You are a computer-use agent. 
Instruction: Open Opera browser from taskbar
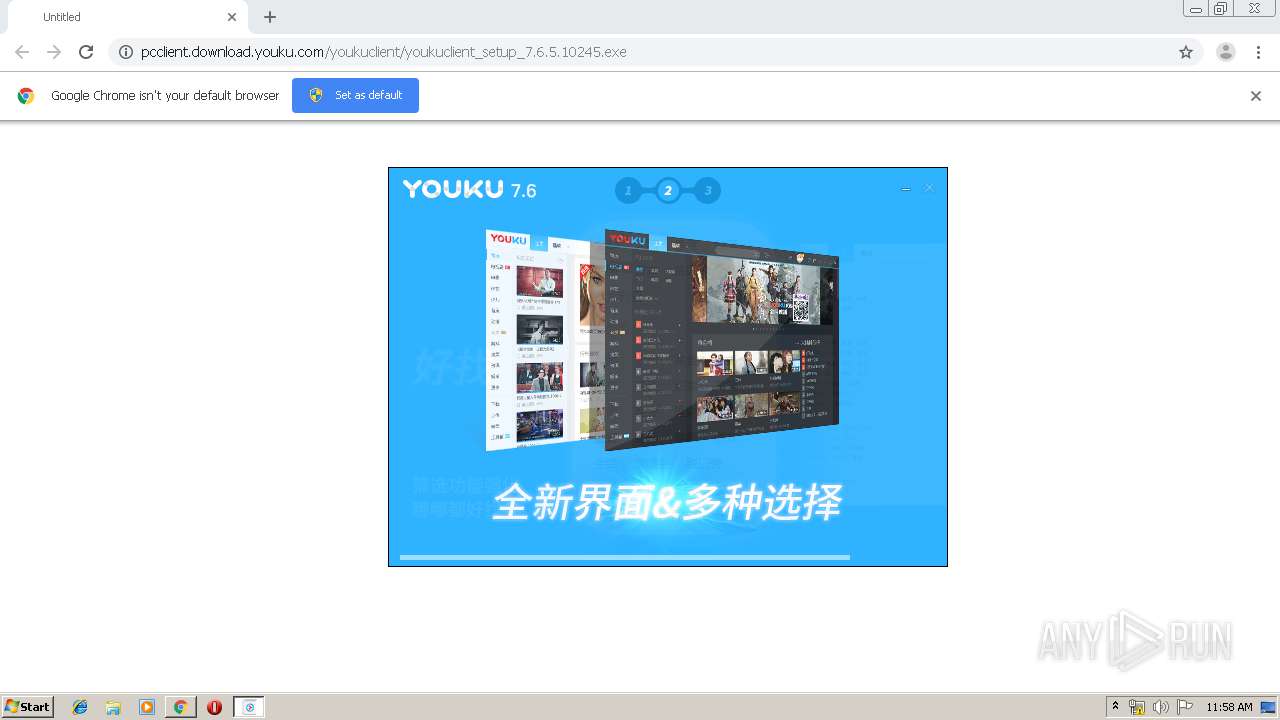click(214, 707)
